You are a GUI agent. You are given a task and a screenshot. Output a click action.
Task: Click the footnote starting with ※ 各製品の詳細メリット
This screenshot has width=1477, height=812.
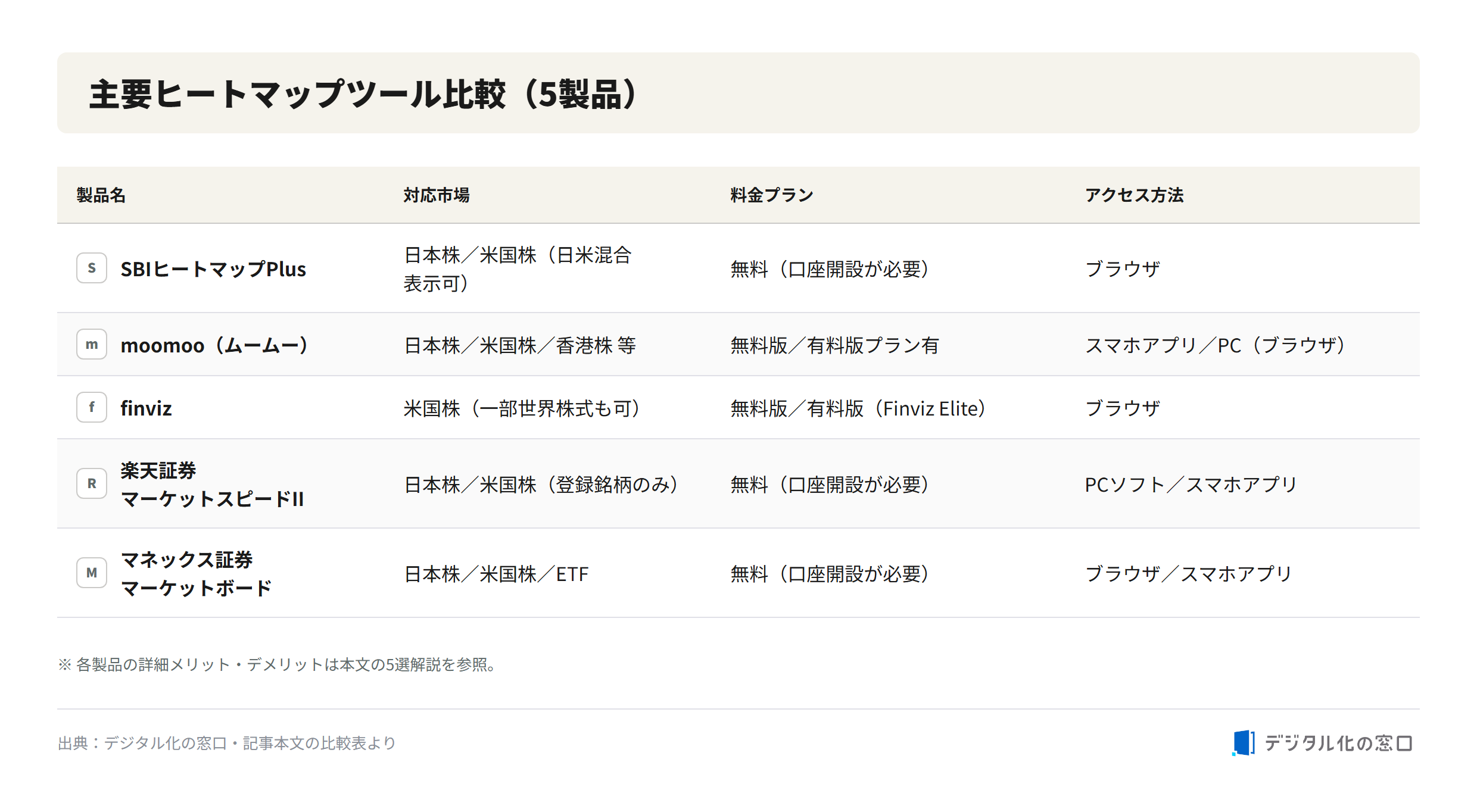(278, 664)
